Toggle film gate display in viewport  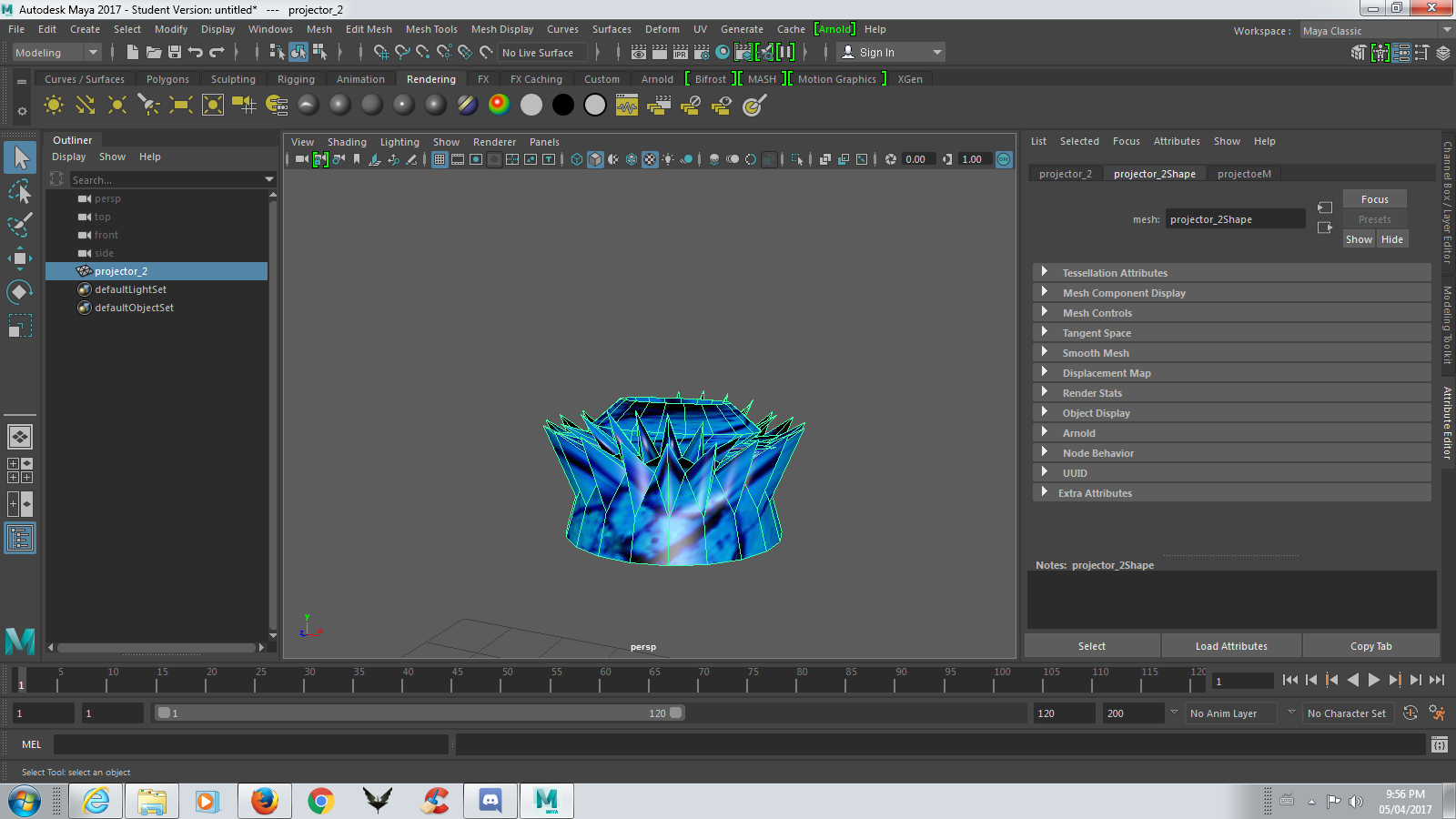pos(458,159)
